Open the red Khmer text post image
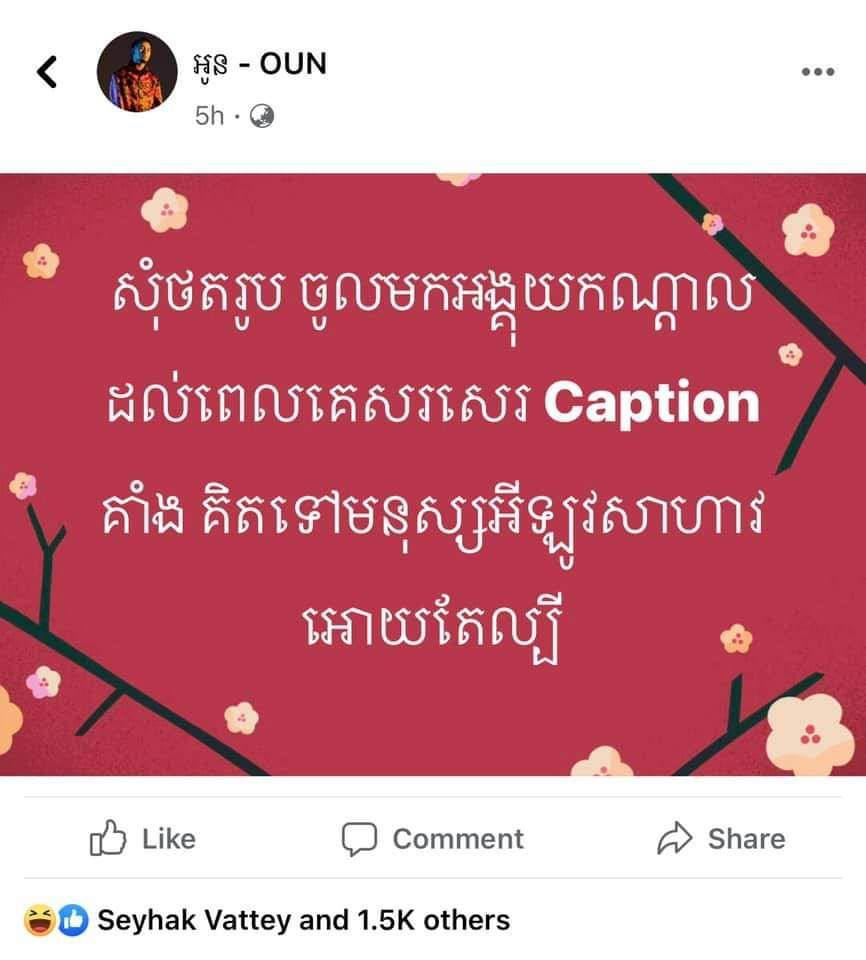866x960 pixels. [433, 474]
